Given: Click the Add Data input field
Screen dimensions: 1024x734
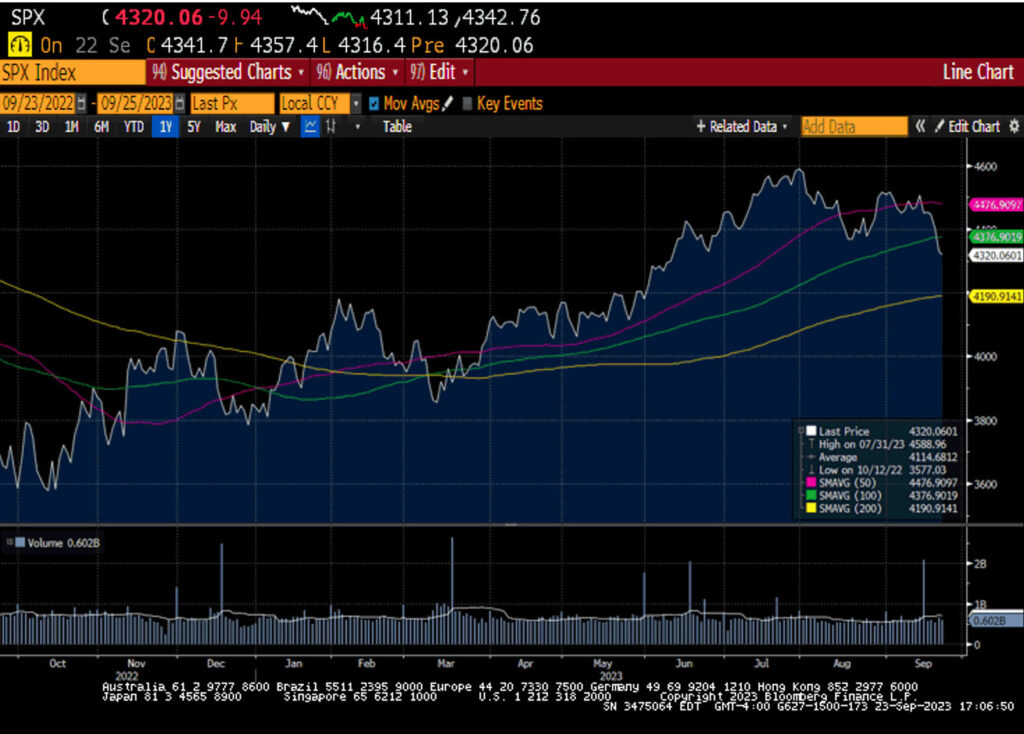Looking at the screenshot, I should point(853,127).
